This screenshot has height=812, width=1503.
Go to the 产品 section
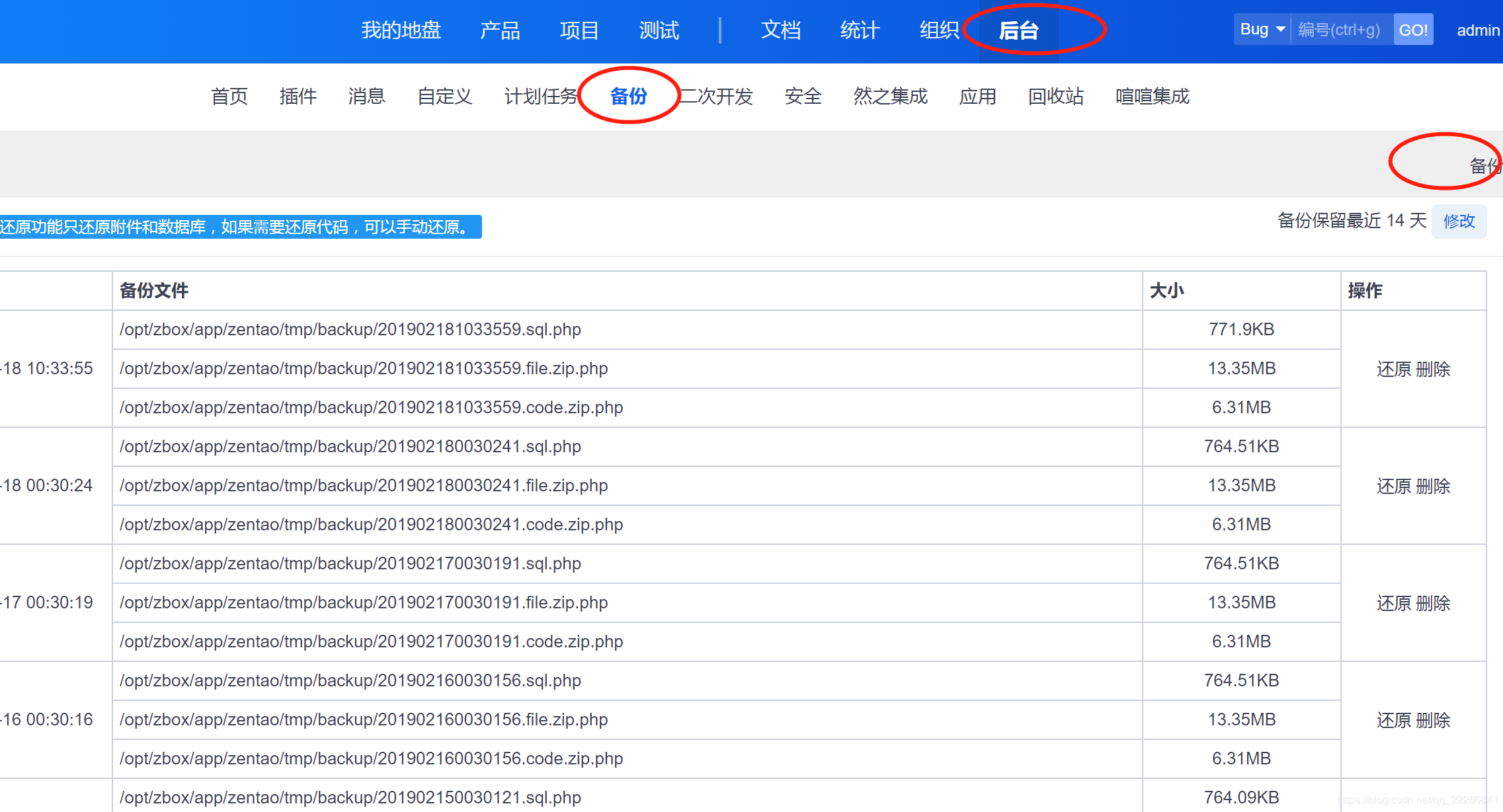500,30
